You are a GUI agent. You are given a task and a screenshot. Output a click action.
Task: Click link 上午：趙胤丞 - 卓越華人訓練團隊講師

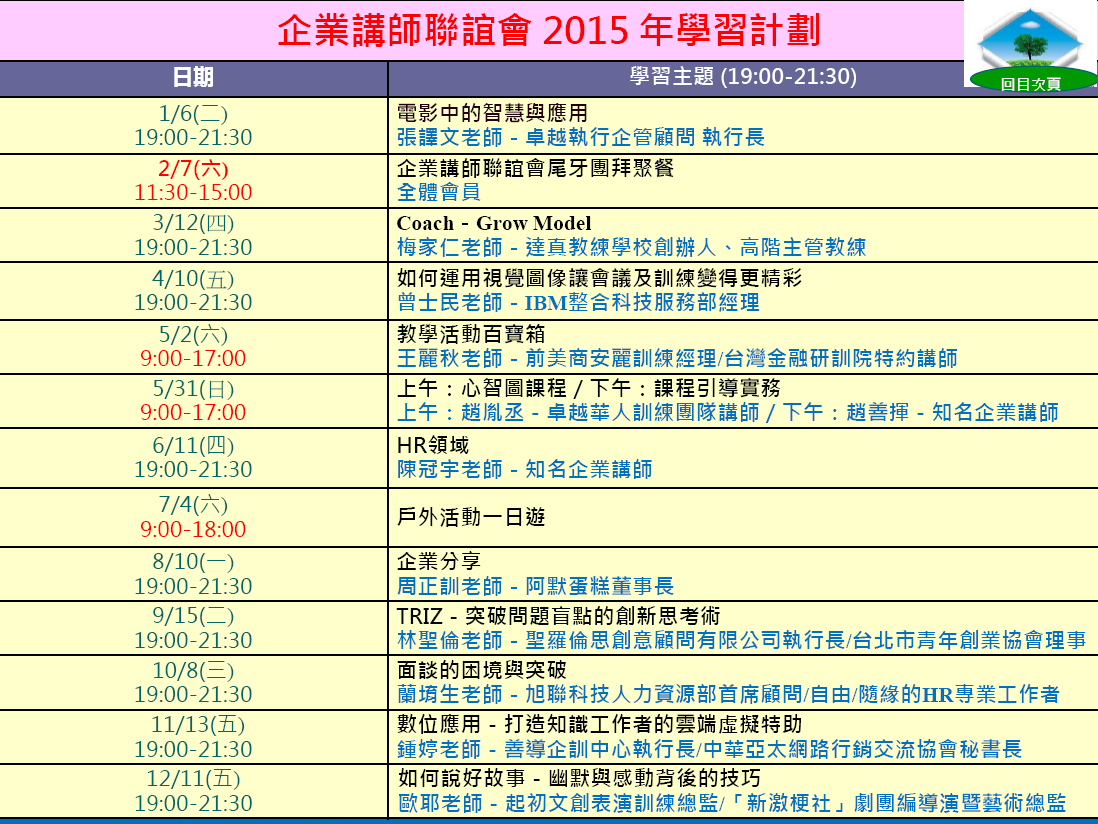tap(578, 412)
